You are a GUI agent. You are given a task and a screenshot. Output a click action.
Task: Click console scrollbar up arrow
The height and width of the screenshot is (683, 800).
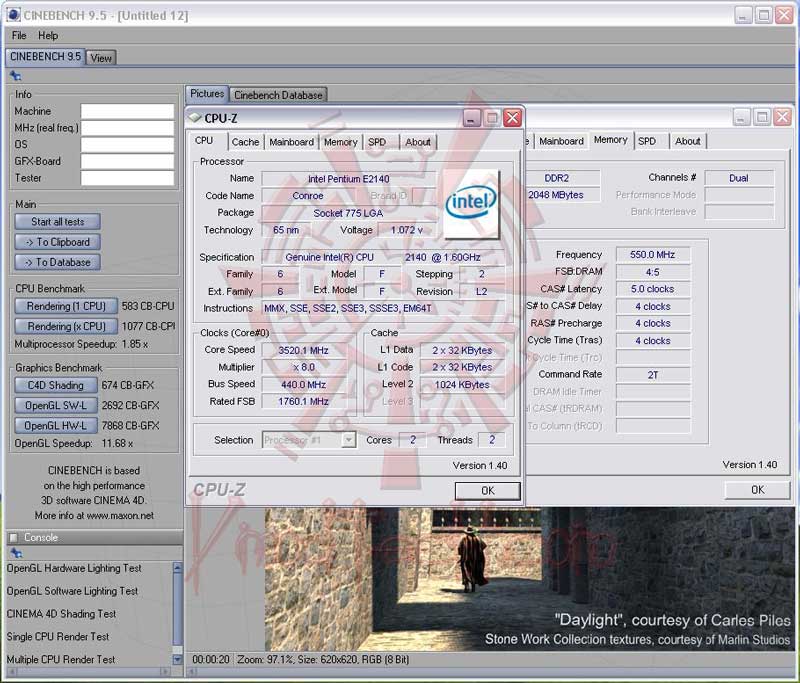pyautogui.click(x=177, y=567)
